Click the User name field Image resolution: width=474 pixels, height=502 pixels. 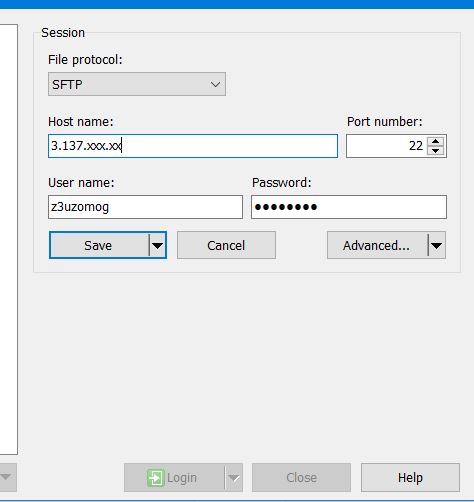145,207
